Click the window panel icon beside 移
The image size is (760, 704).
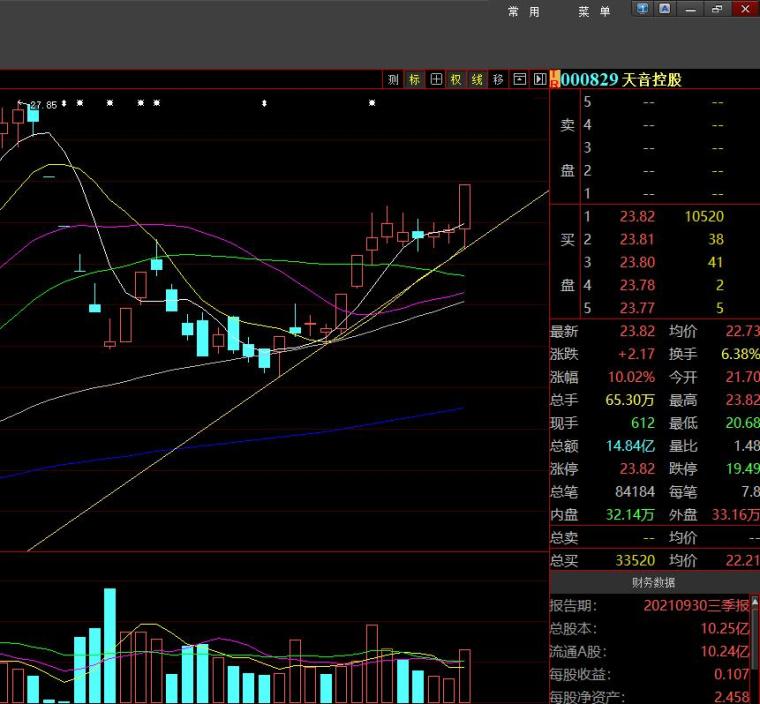(519, 79)
